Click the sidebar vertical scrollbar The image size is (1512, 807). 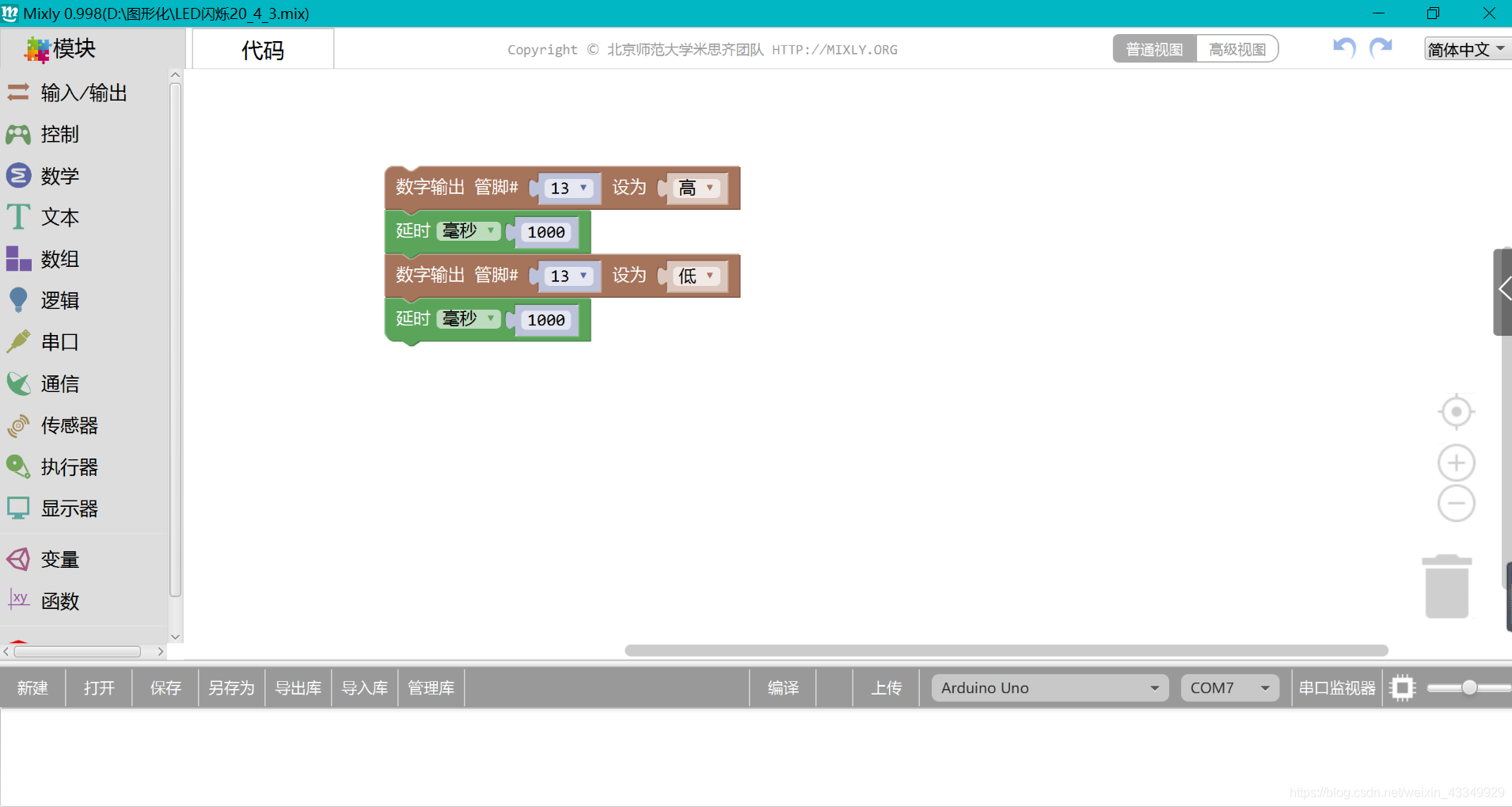[176, 341]
